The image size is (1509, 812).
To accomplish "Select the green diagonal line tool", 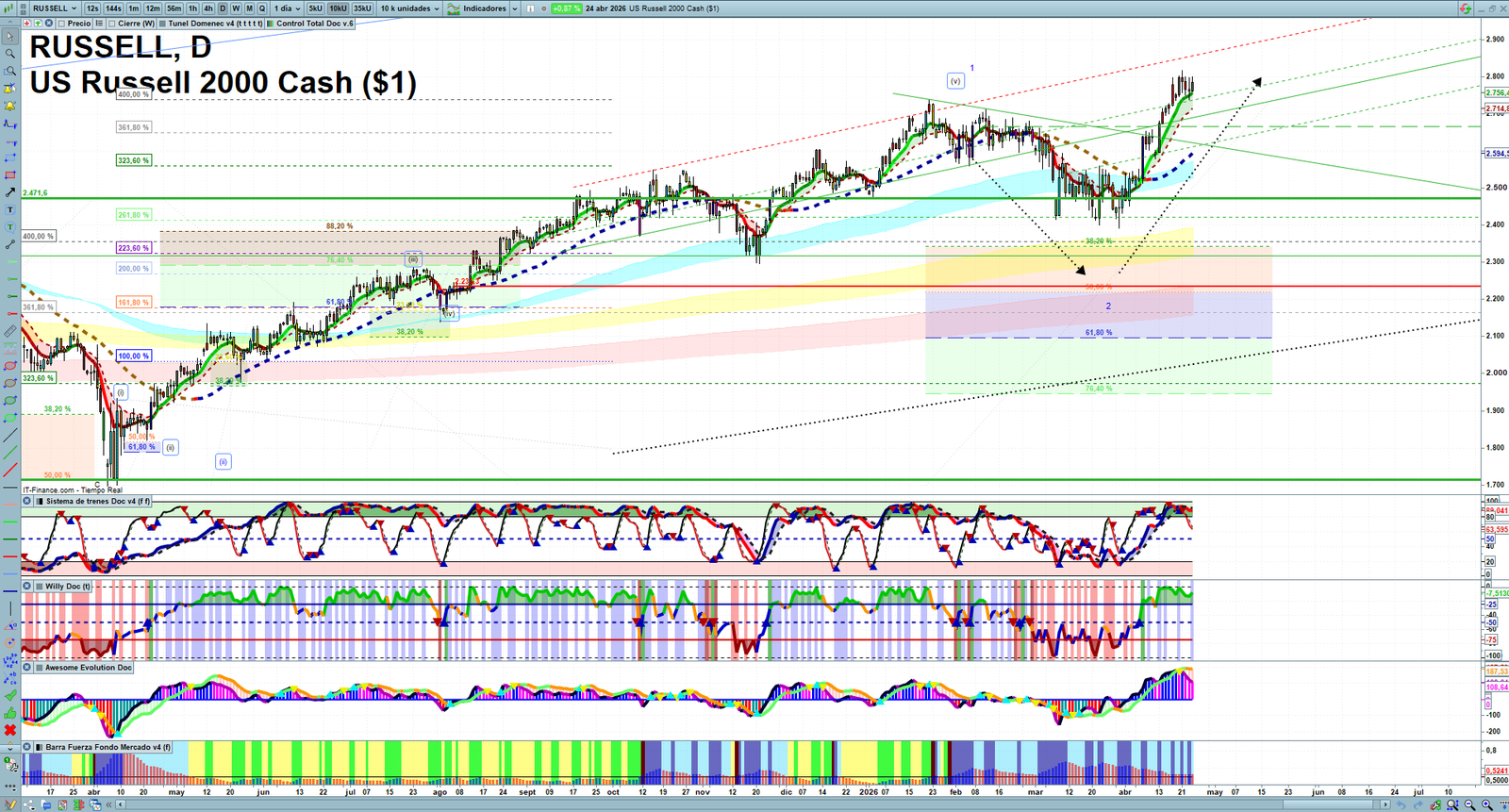I will pos(10,453).
